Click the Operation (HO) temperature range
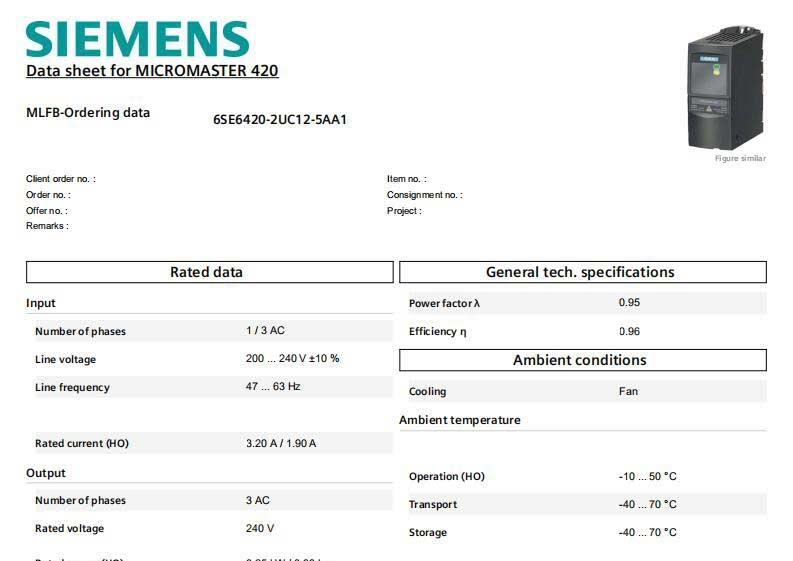Image resolution: width=793 pixels, height=561 pixels. pyautogui.click(x=647, y=476)
